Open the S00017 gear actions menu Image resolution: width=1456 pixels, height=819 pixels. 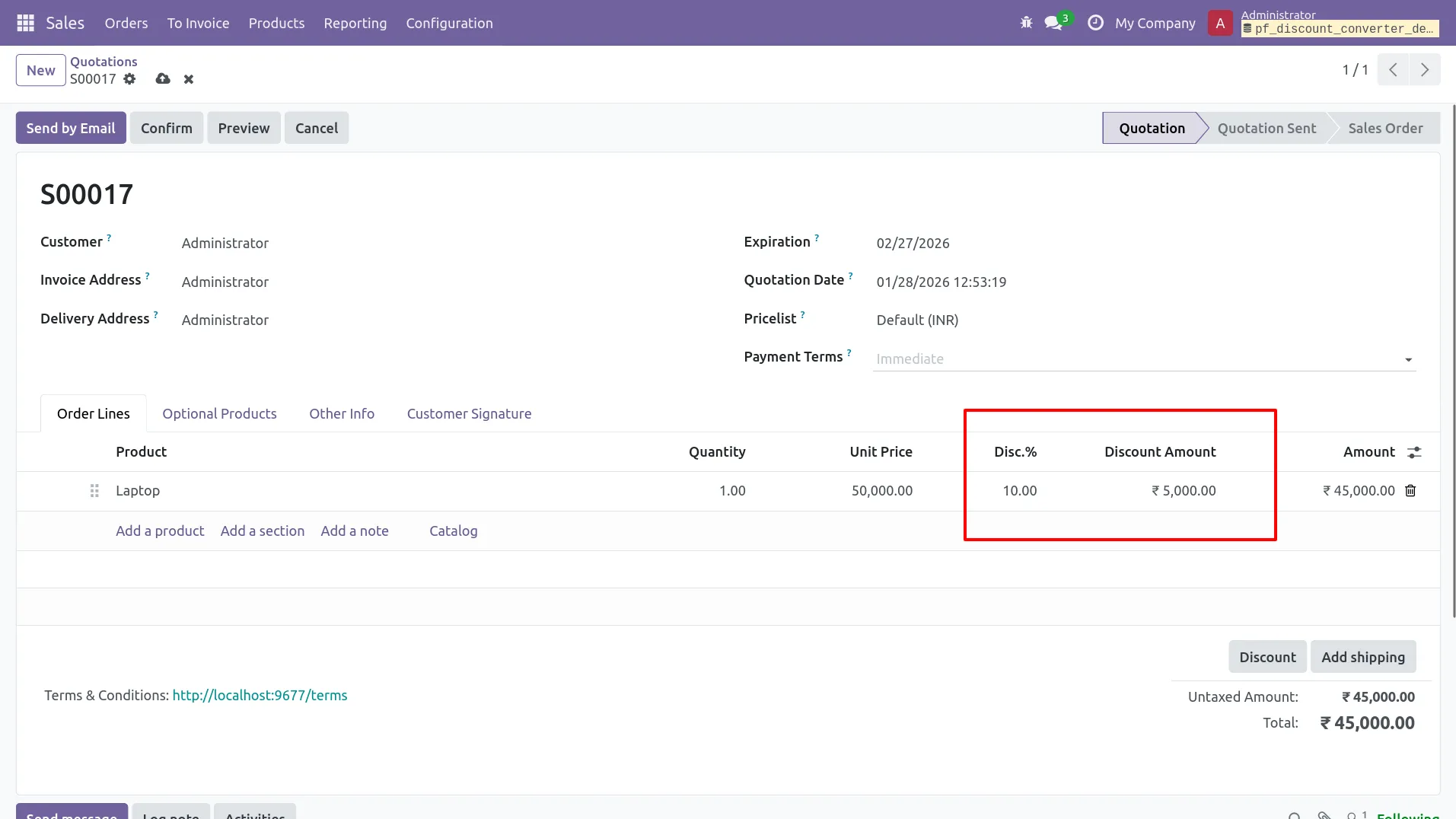[x=130, y=79]
